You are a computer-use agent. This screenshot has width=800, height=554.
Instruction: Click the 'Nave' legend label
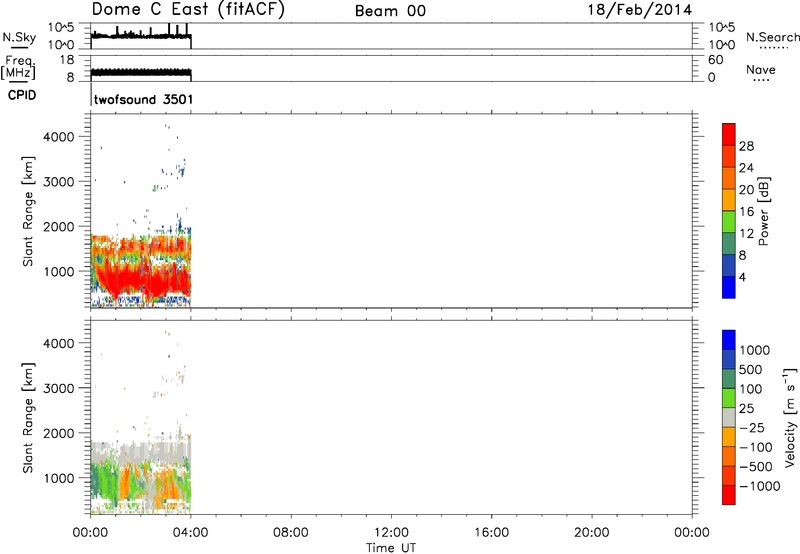761,69
